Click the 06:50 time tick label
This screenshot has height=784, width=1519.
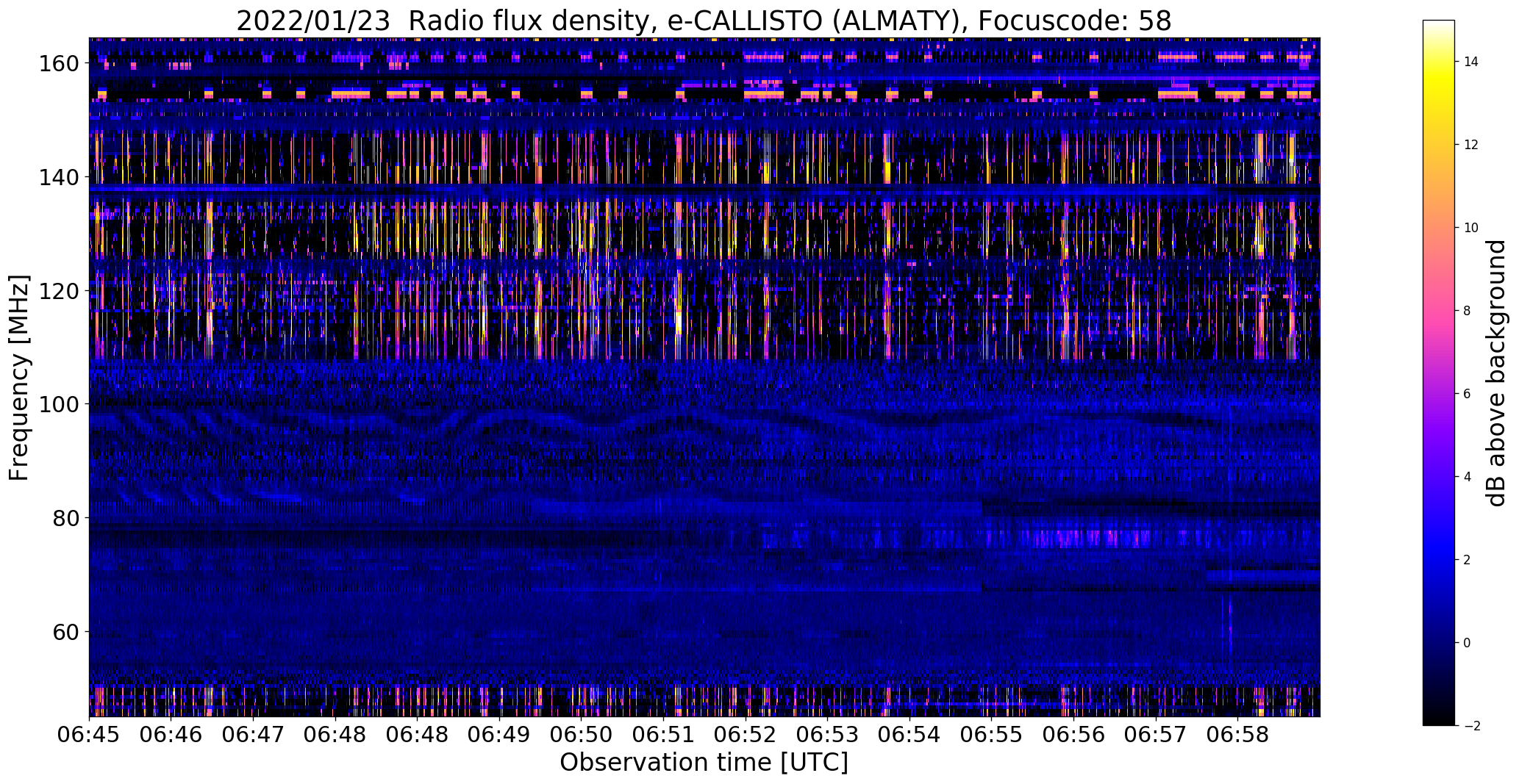pos(582,735)
